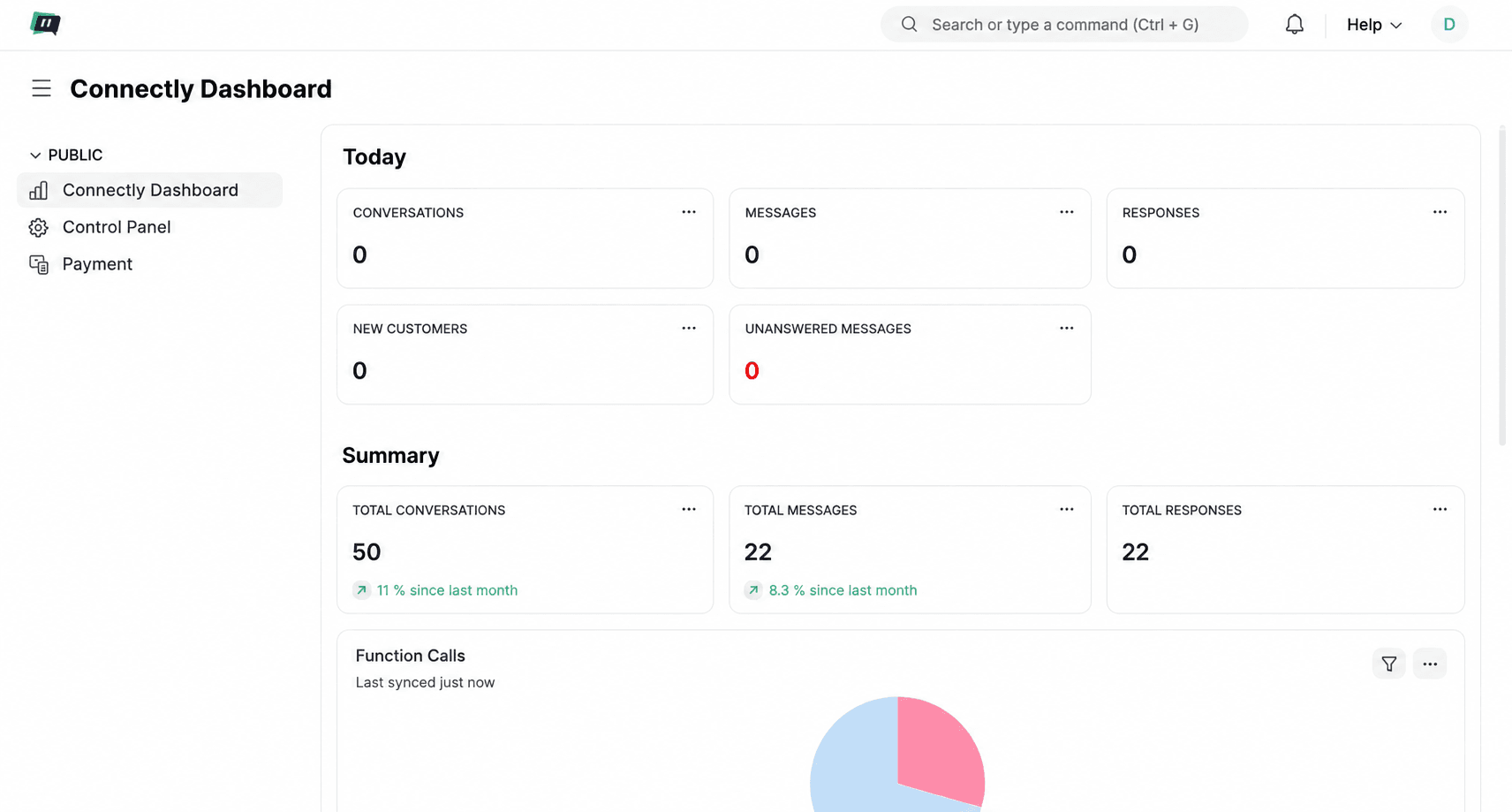Open options menu on Total Messages card

(x=1067, y=510)
